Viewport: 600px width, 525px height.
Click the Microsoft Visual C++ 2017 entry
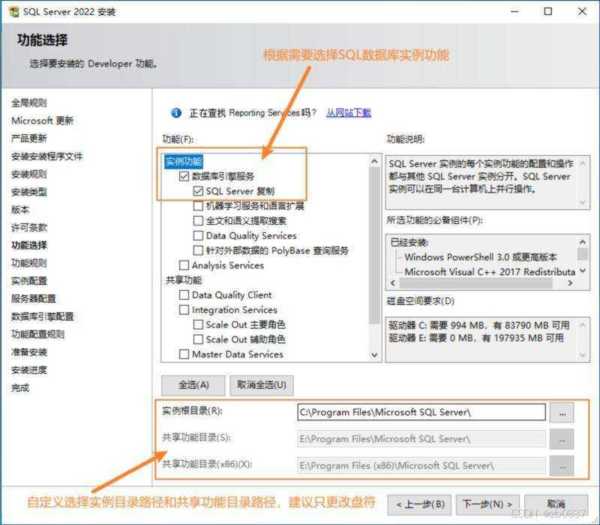click(490, 272)
